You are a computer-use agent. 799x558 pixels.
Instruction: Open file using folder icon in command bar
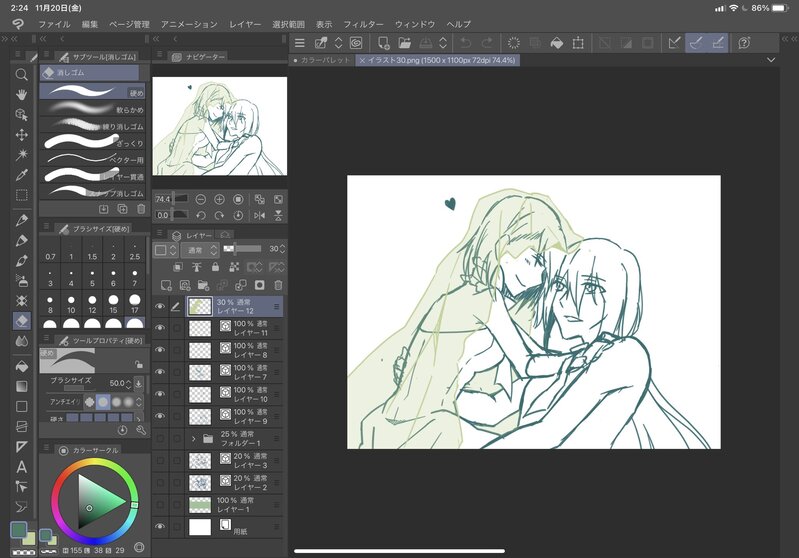tap(404, 43)
